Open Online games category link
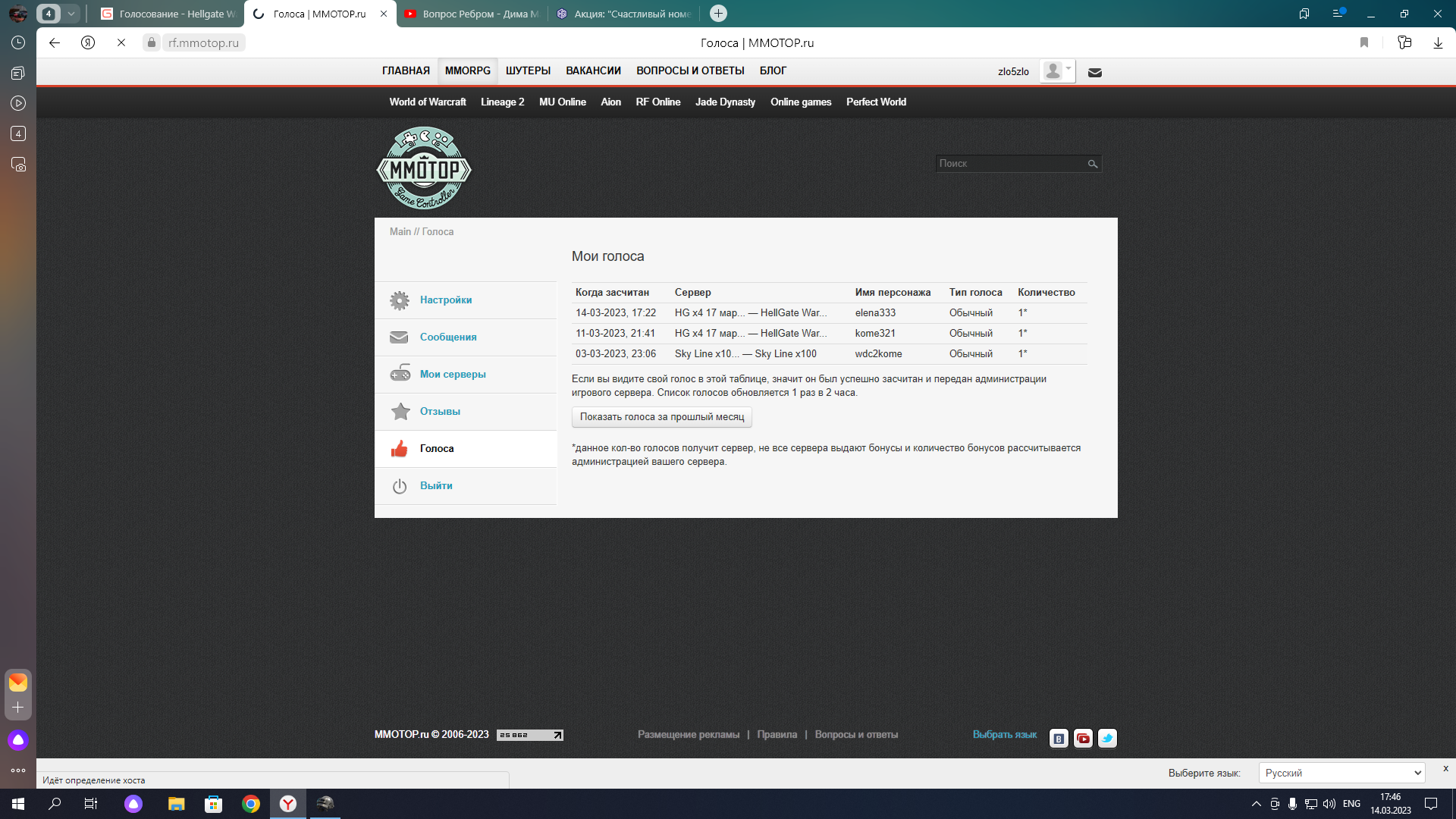The image size is (1456, 819). coord(801,102)
